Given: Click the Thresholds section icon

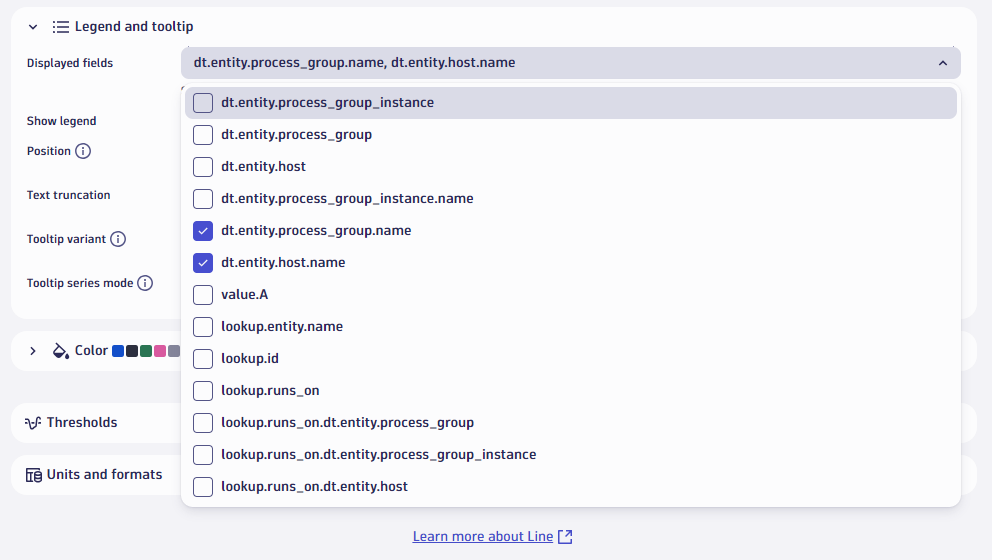Looking at the screenshot, I should [33, 423].
